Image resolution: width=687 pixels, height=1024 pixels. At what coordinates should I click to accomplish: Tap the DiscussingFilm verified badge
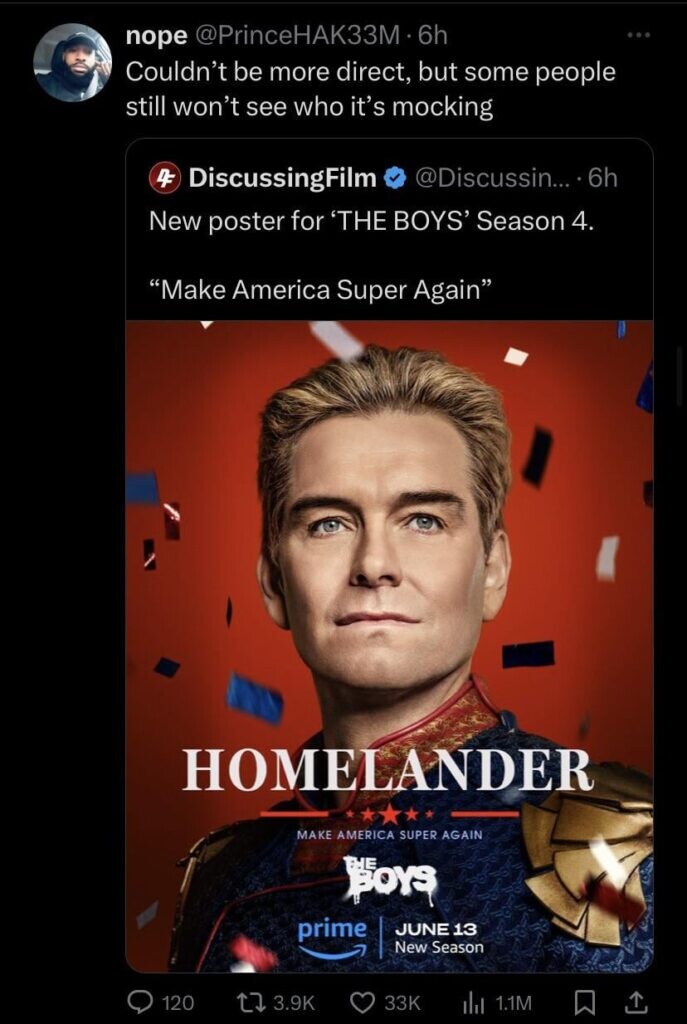coord(394,178)
